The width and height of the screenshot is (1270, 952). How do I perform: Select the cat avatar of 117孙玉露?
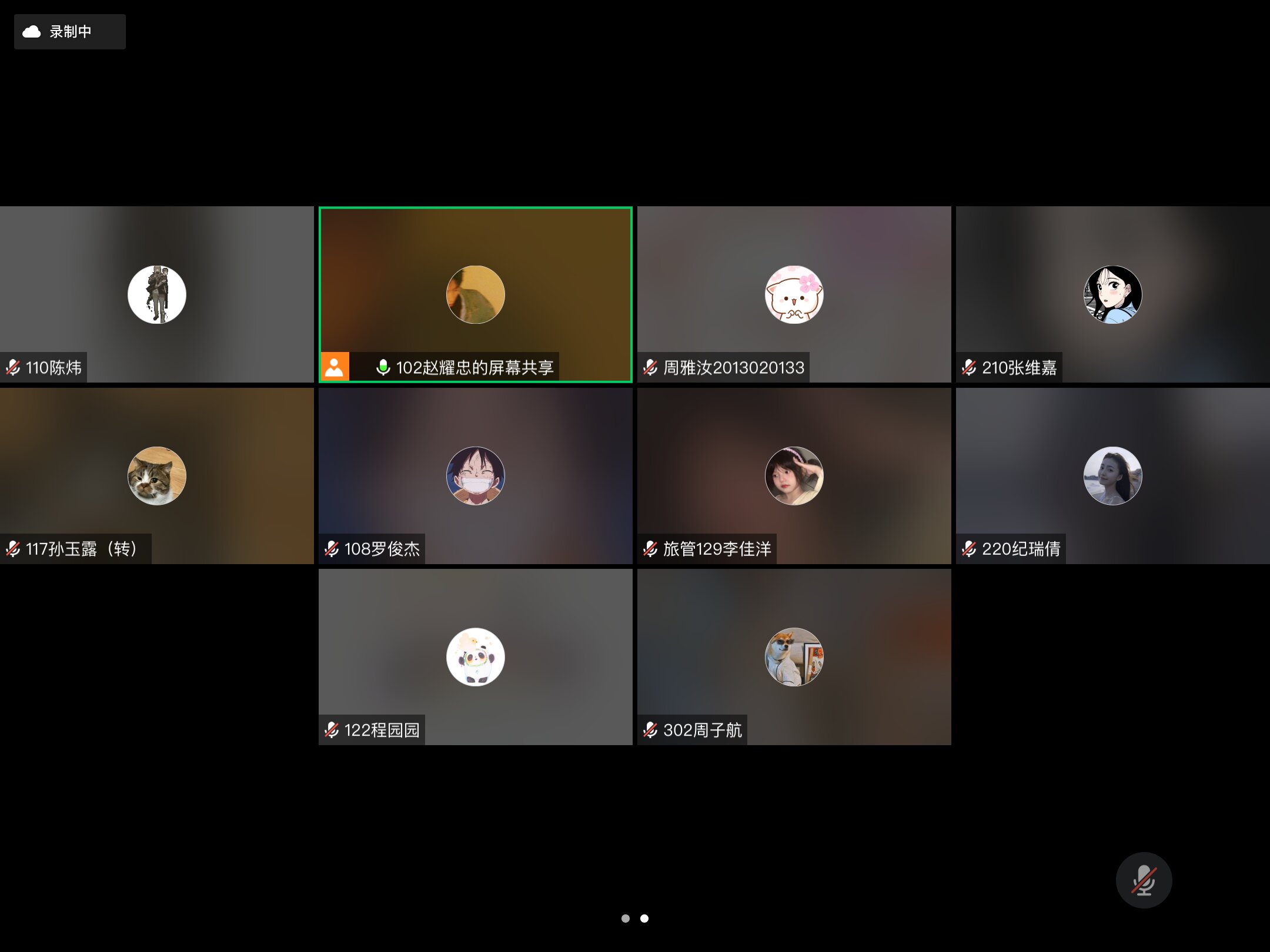[157, 475]
